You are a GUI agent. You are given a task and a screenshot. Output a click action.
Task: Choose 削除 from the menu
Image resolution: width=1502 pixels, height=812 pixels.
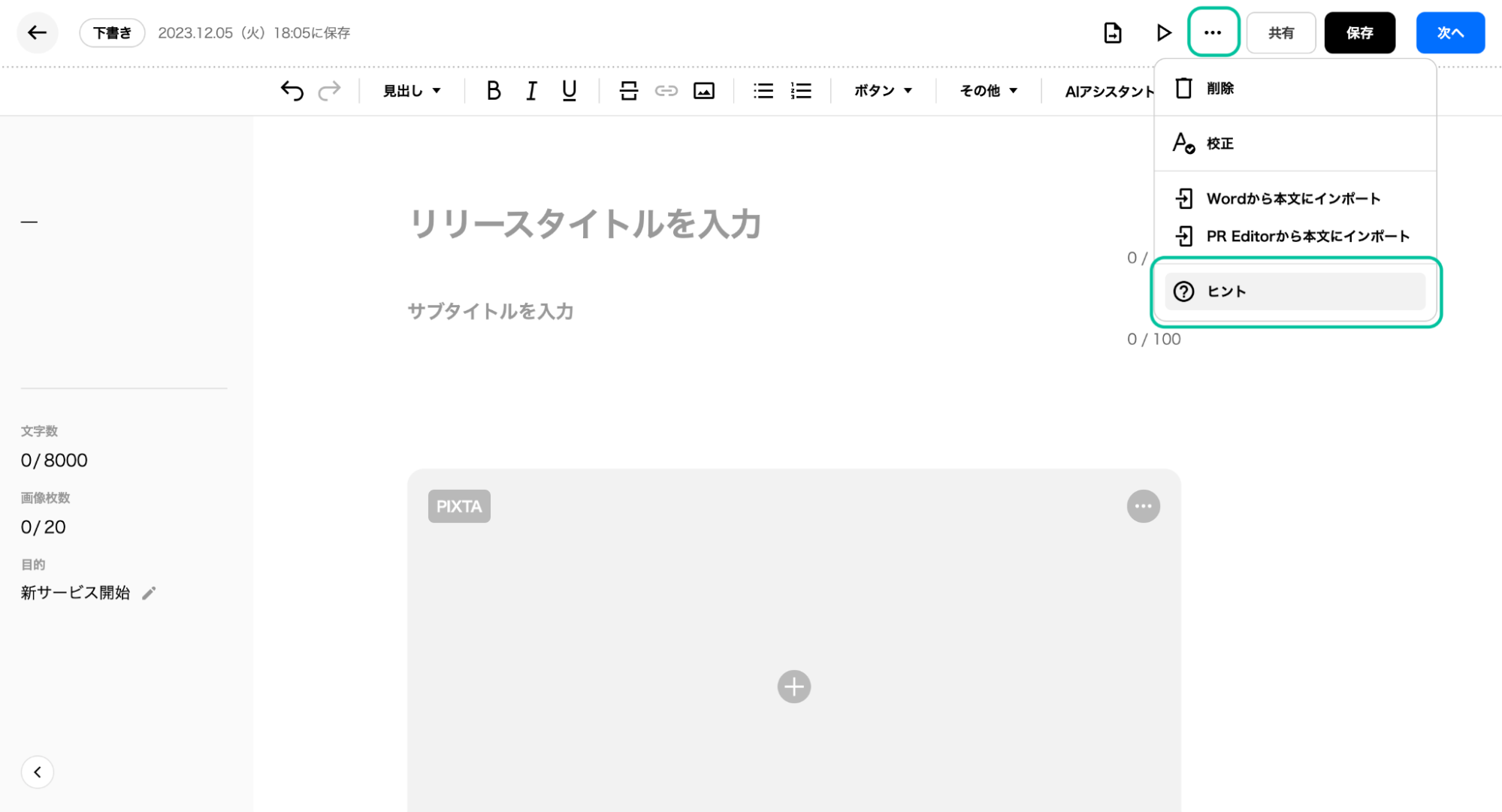click(x=1295, y=89)
